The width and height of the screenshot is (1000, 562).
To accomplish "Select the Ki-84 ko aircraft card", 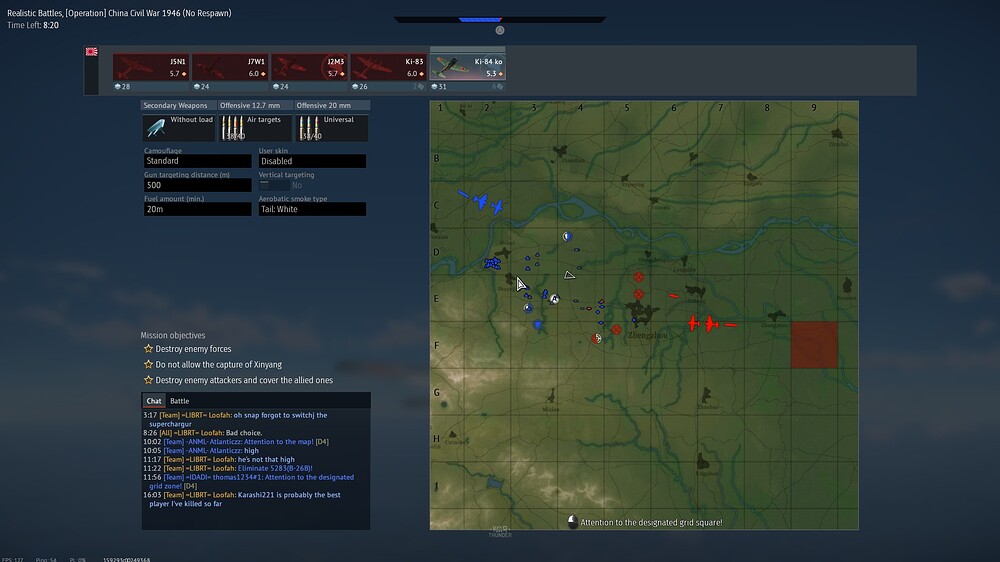I will coord(467,66).
